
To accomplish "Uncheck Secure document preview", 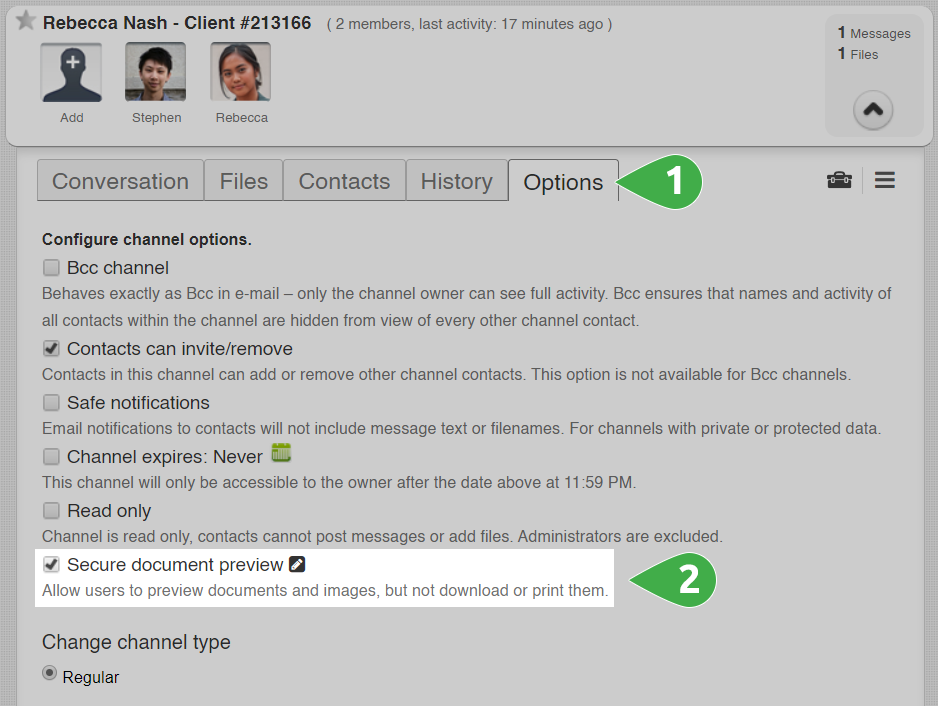I will click(x=50, y=564).
